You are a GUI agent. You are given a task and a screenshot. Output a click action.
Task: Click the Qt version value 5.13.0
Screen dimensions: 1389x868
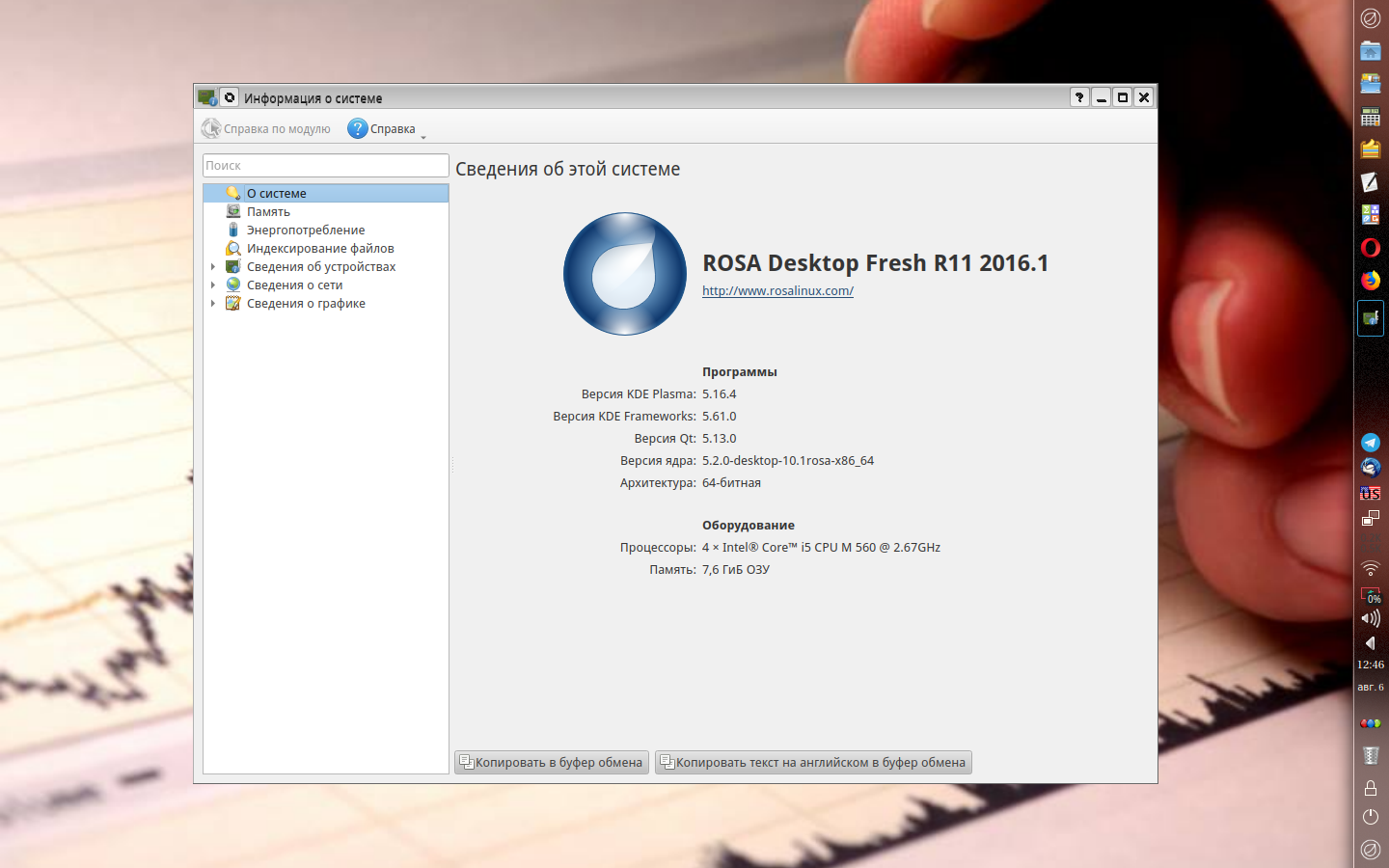point(719,438)
